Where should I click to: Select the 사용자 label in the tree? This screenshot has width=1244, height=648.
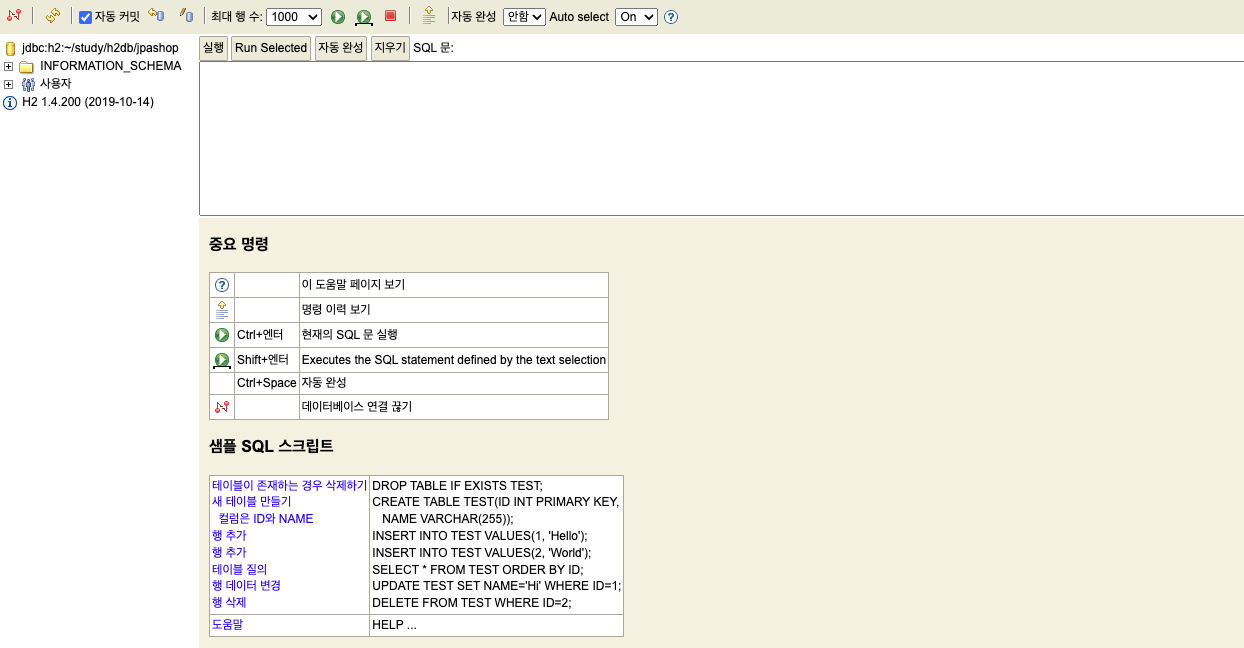tap(56, 84)
